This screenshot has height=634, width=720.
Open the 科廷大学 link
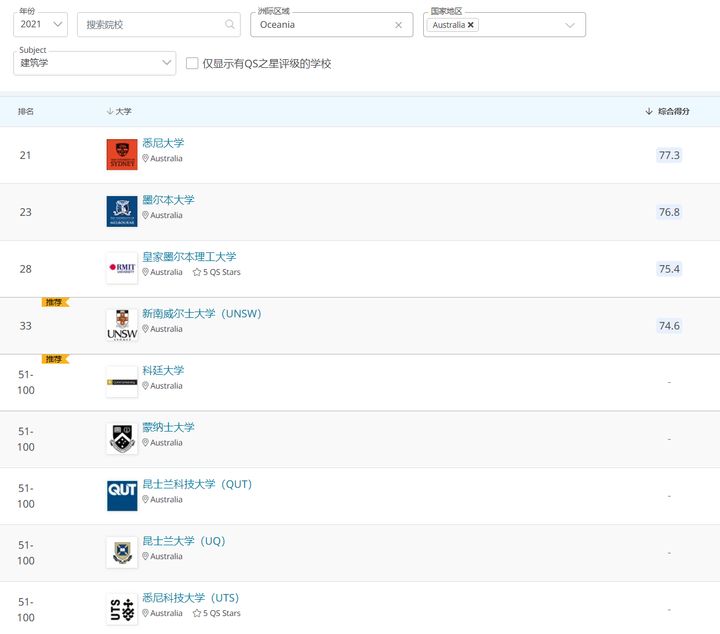point(163,370)
